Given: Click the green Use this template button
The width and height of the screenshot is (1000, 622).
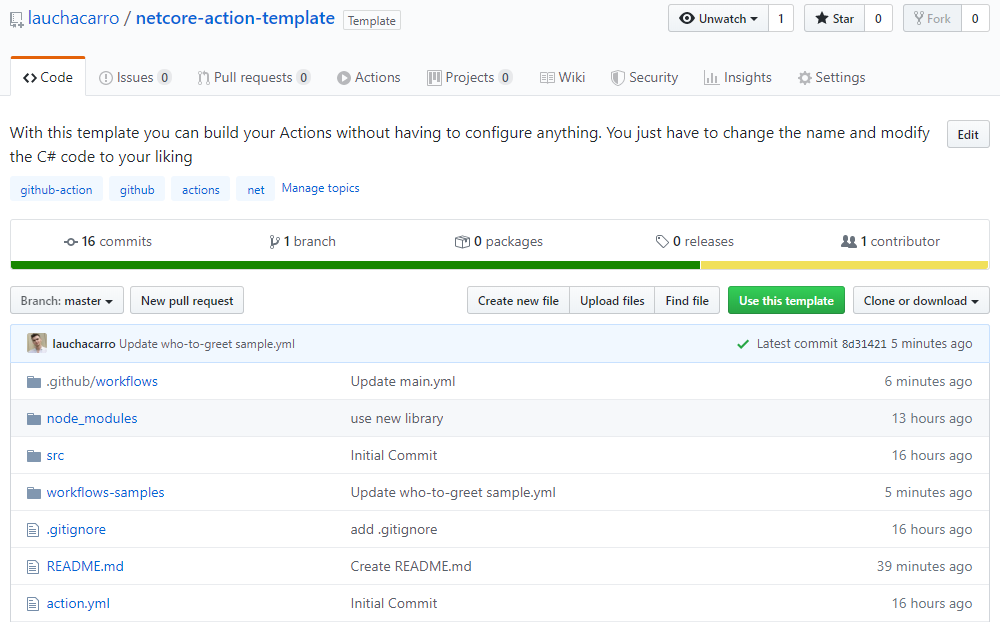Looking at the screenshot, I should tap(786, 300).
